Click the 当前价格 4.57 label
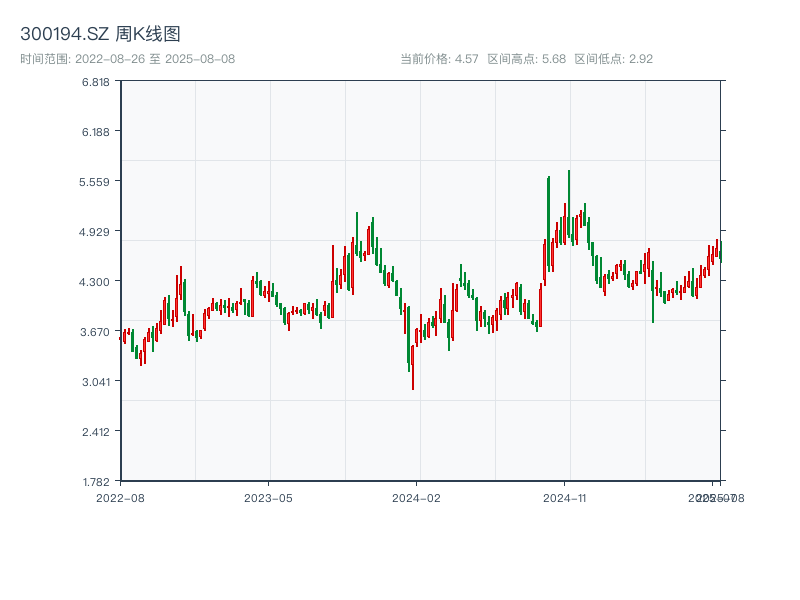 pyautogui.click(x=439, y=59)
